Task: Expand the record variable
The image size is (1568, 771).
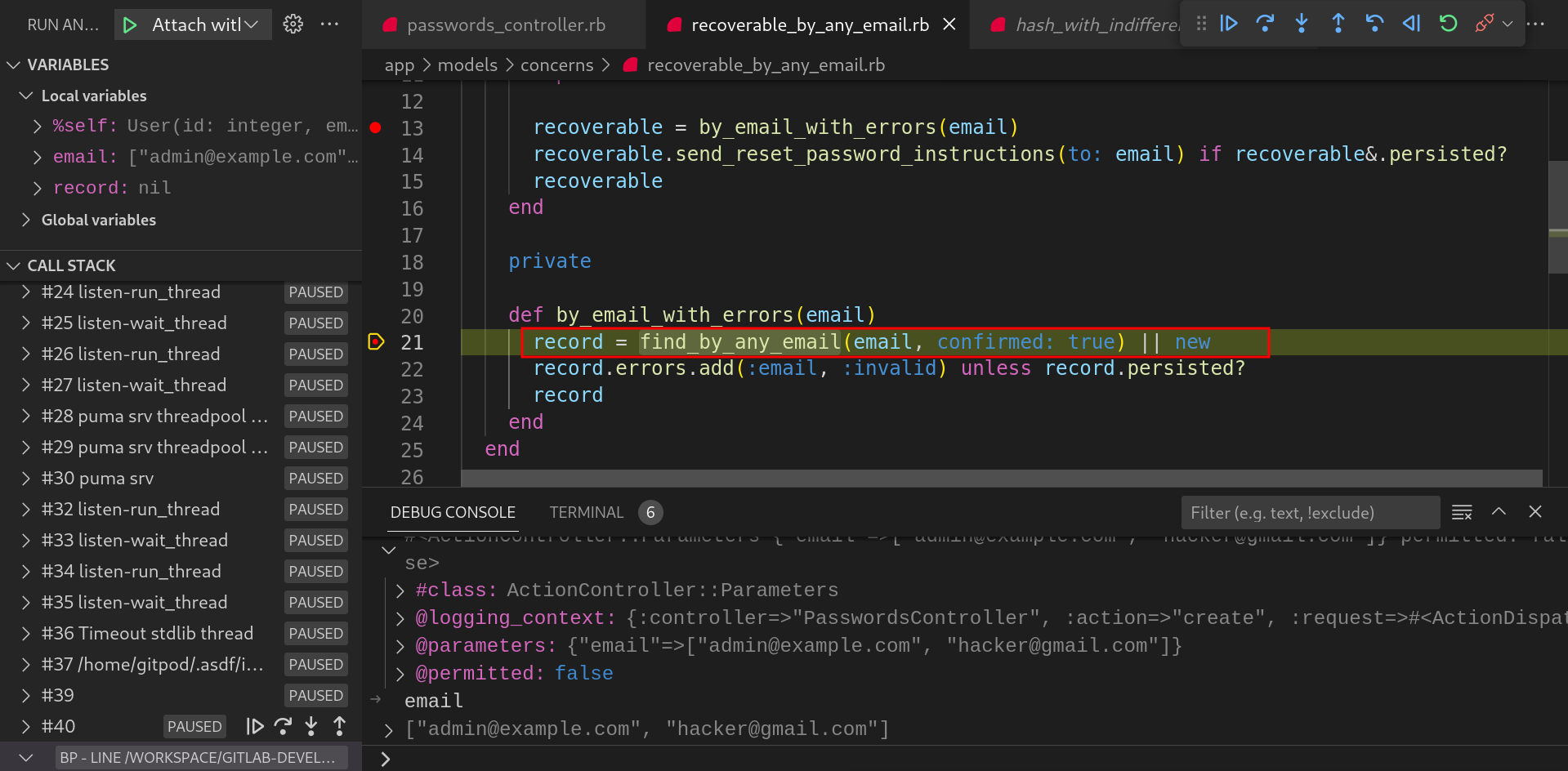Action: coord(37,188)
